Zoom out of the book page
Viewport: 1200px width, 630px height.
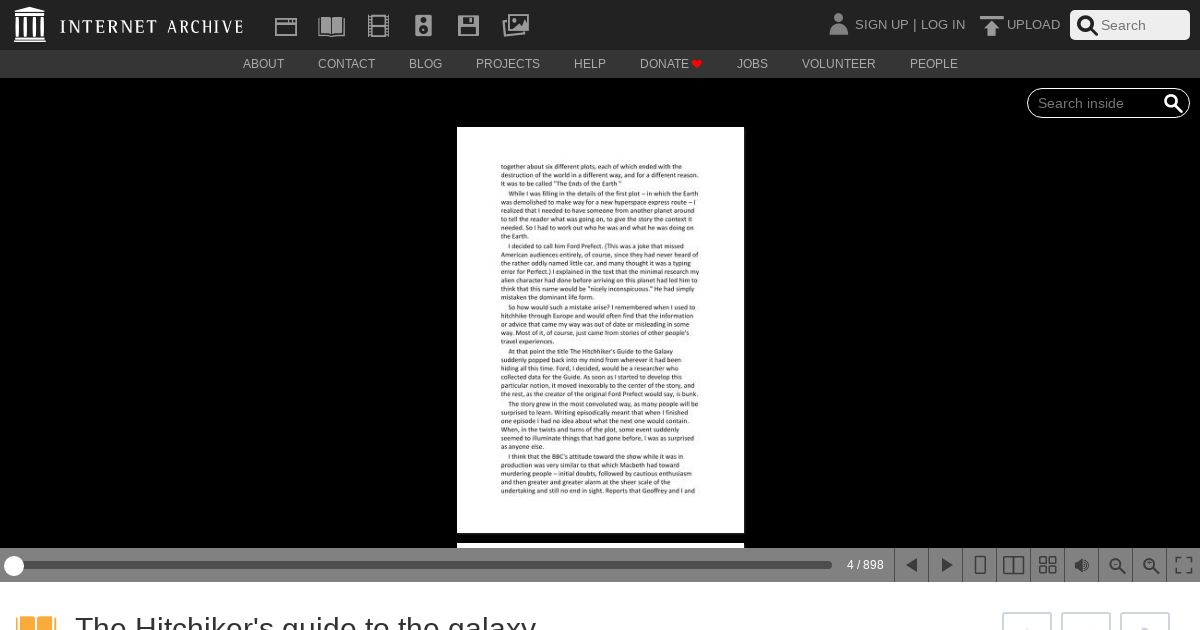point(1116,565)
